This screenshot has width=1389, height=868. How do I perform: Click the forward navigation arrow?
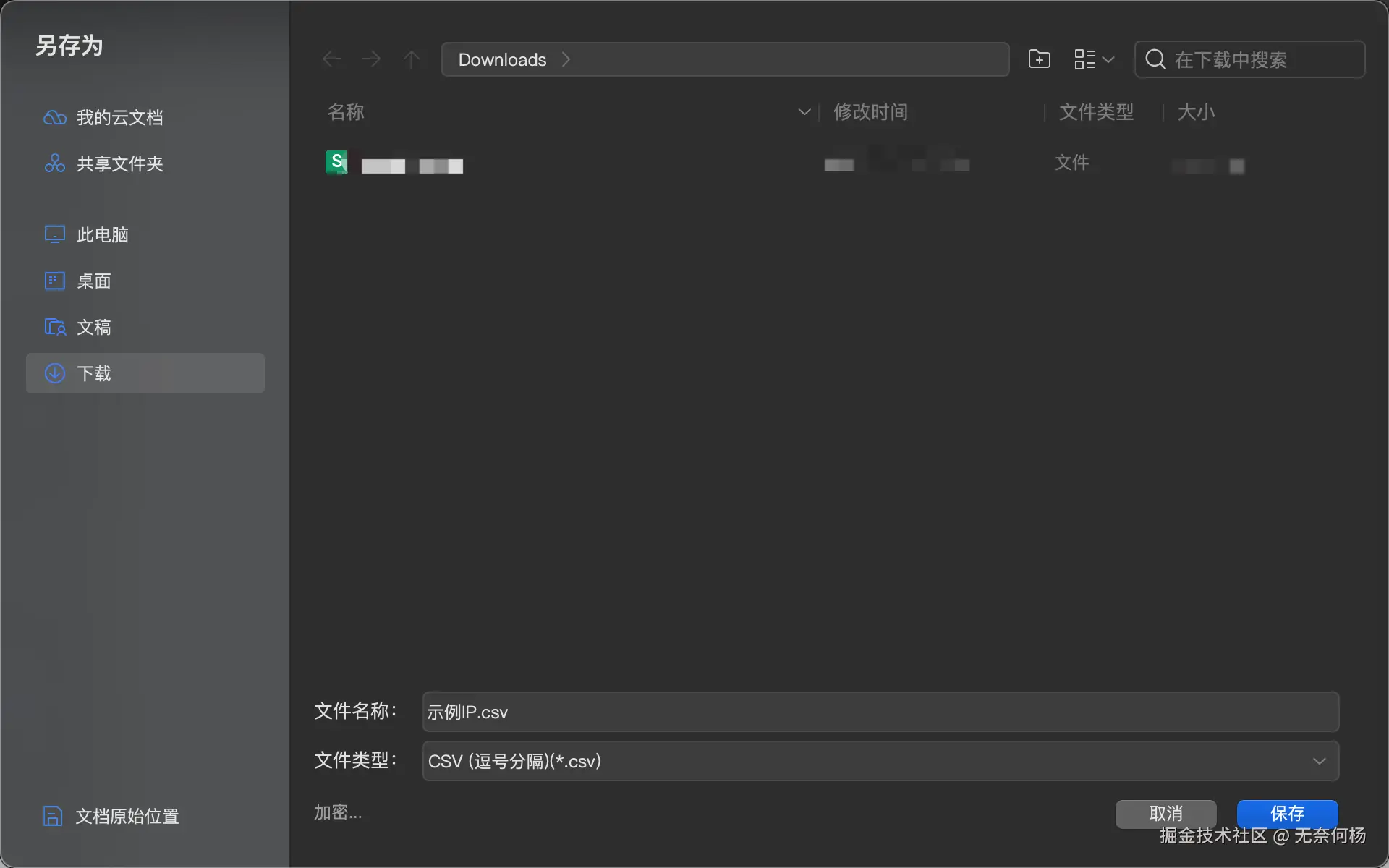pos(371,59)
